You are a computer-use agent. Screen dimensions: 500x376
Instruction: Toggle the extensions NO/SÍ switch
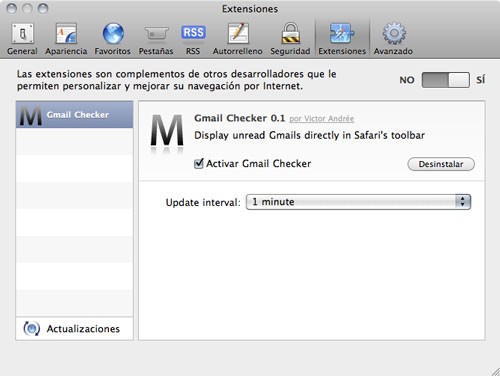point(446,80)
